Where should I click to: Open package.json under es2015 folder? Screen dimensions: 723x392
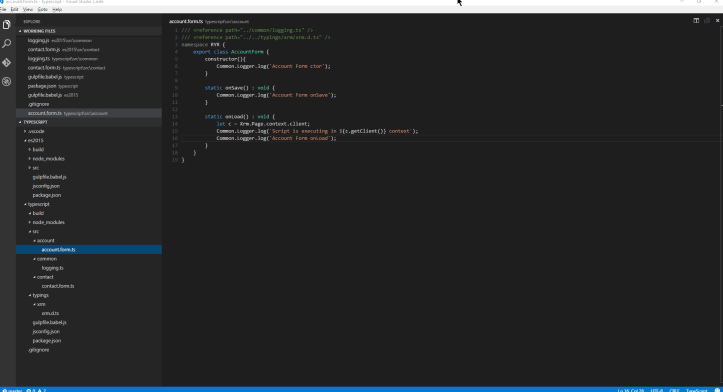pyautogui.click(x=89, y=195)
